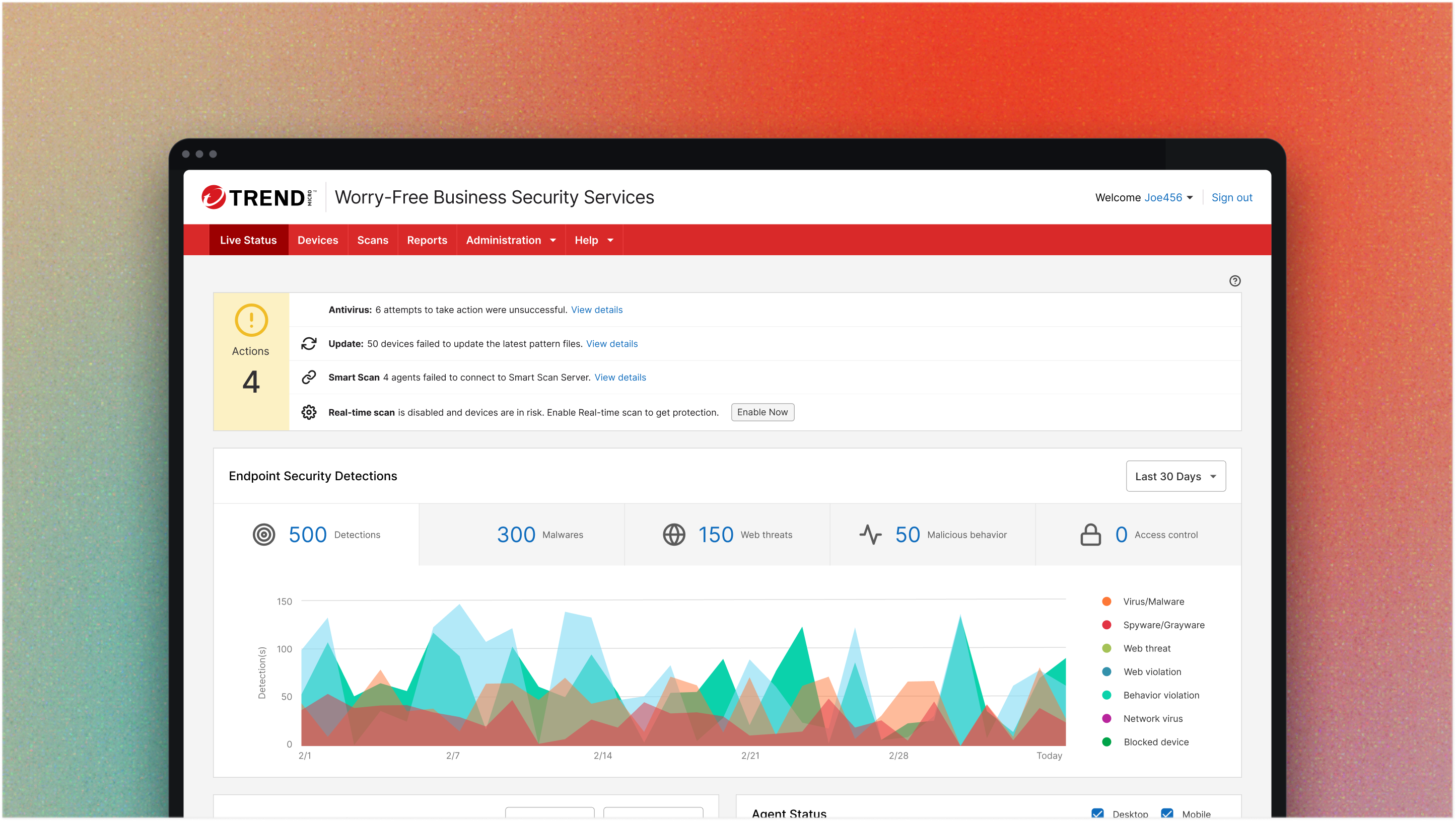1456x821 pixels.
Task: Toggle the Network virus legend swatch
Action: 1106,718
